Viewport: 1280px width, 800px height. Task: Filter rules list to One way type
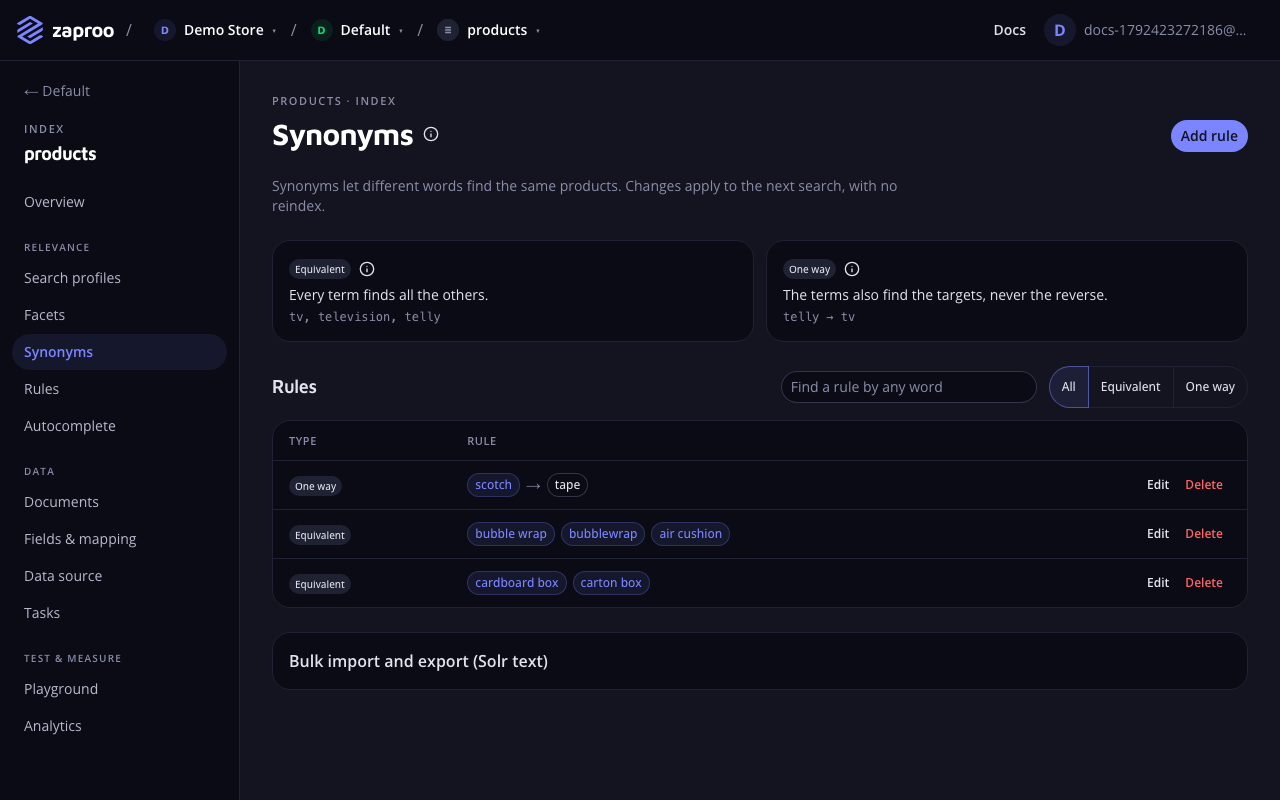1210,387
